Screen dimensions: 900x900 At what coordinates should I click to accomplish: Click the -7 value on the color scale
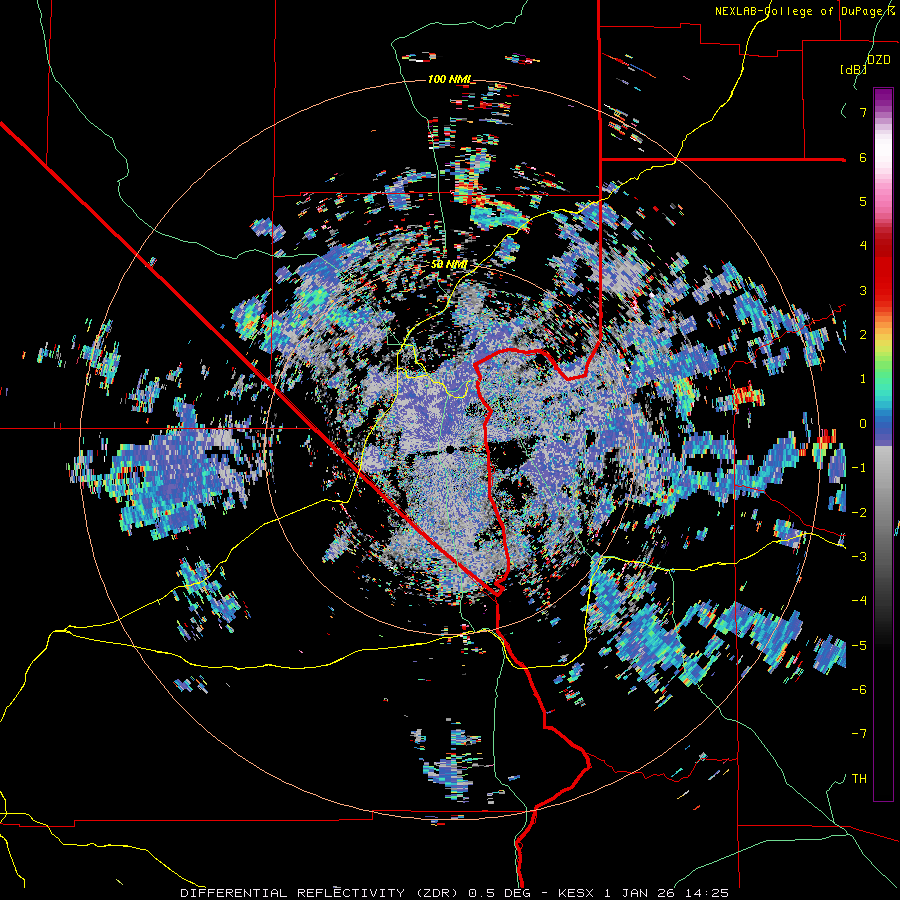coord(859,734)
